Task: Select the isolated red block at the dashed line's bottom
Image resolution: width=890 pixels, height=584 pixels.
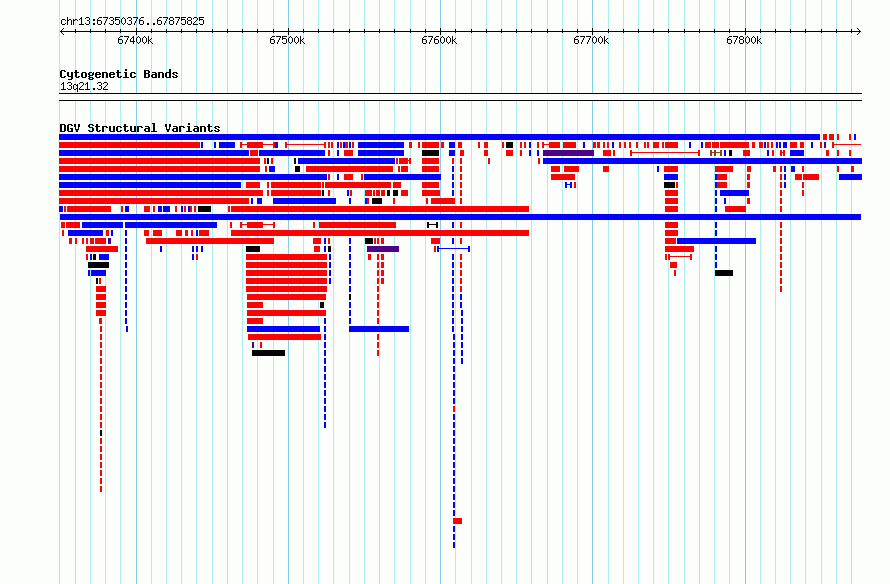Action: click(457, 521)
